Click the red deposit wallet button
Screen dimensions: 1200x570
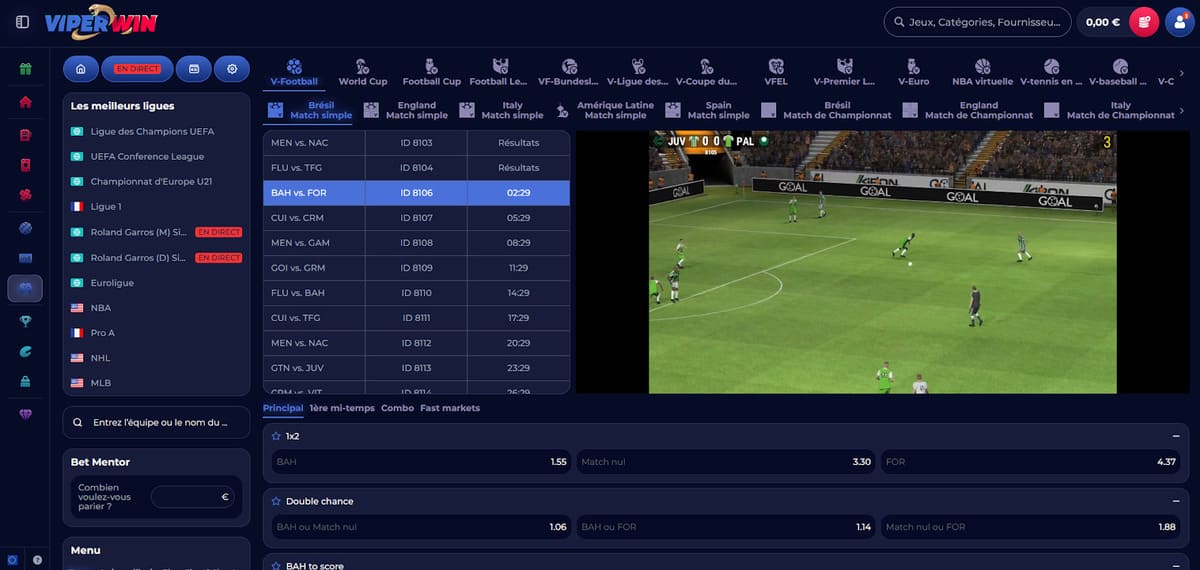[x=1144, y=22]
